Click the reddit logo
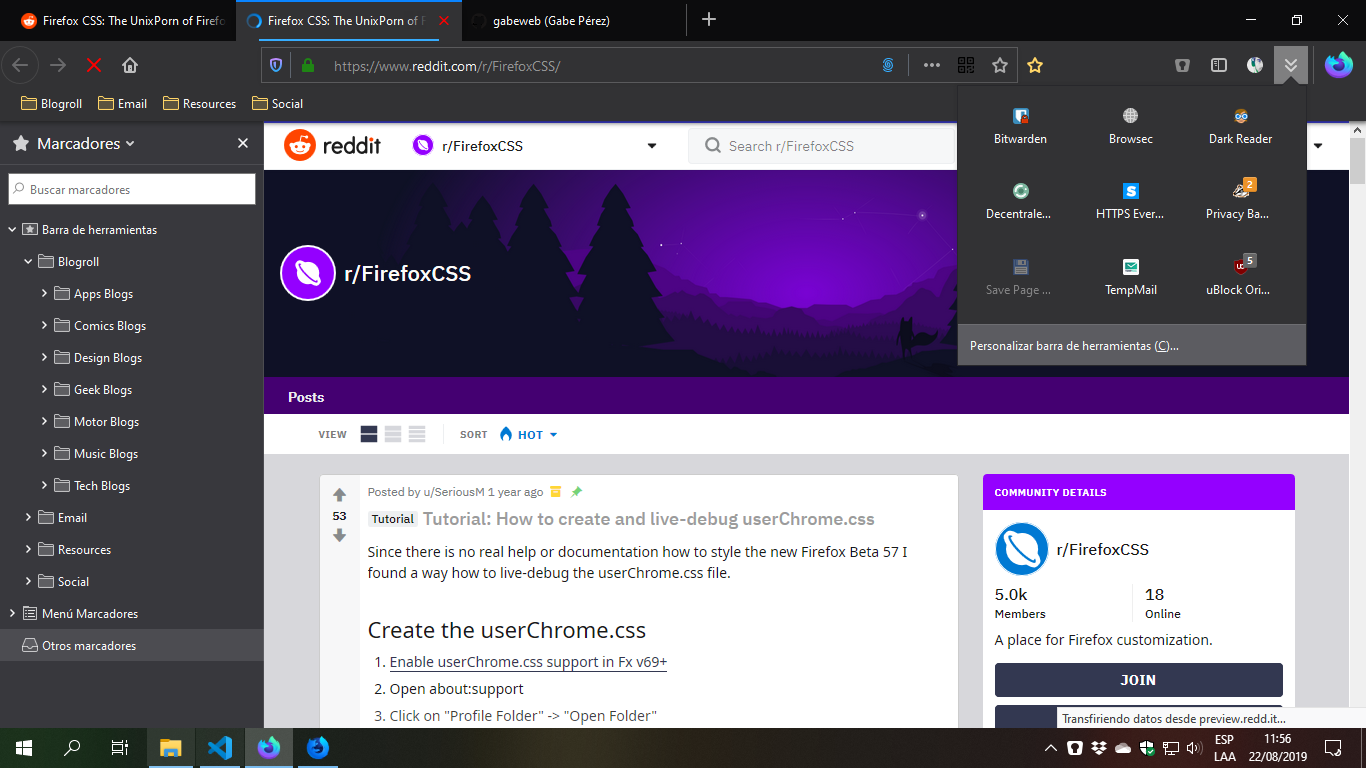This screenshot has width=1366, height=768. (x=333, y=146)
